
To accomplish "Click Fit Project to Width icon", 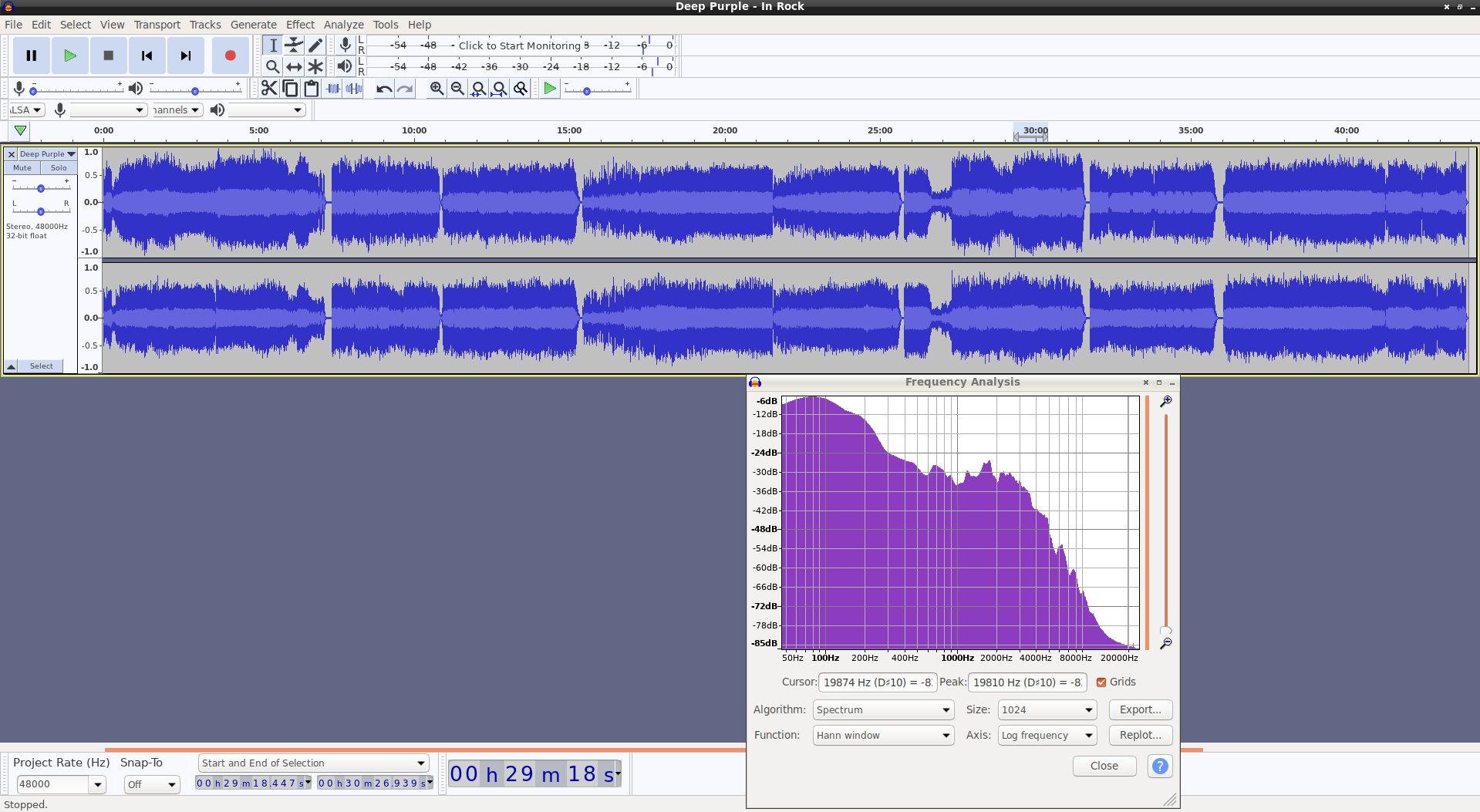I will coord(500,89).
